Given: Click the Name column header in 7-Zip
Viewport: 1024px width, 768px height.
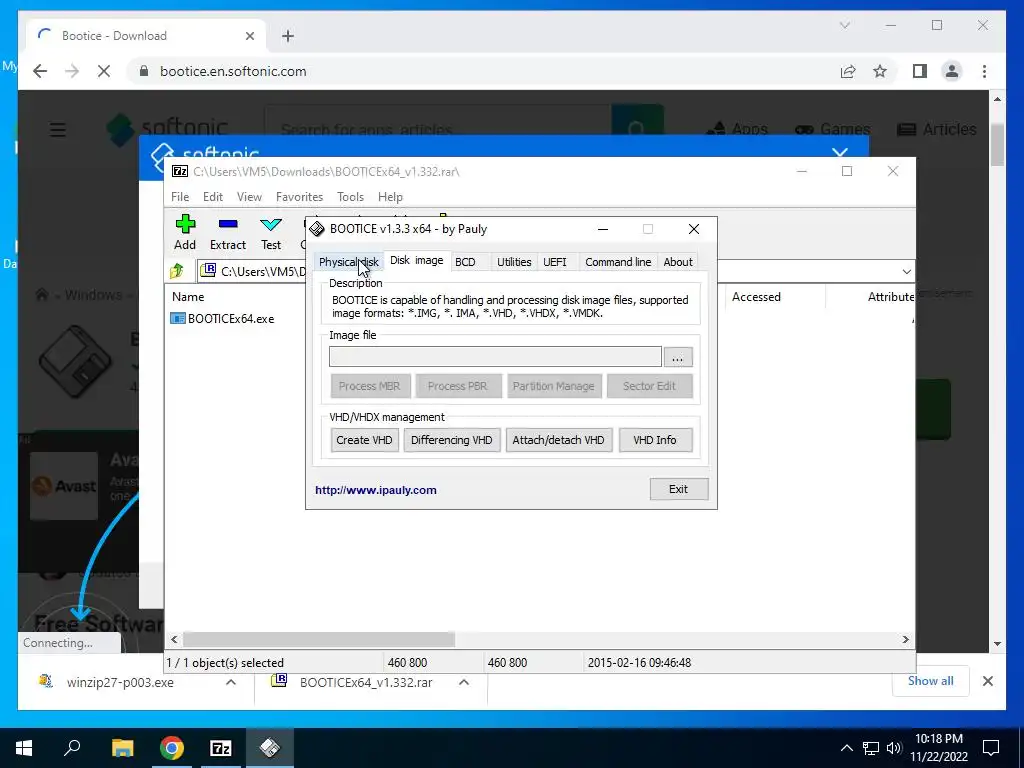Looking at the screenshot, I should [x=188, y=296].
